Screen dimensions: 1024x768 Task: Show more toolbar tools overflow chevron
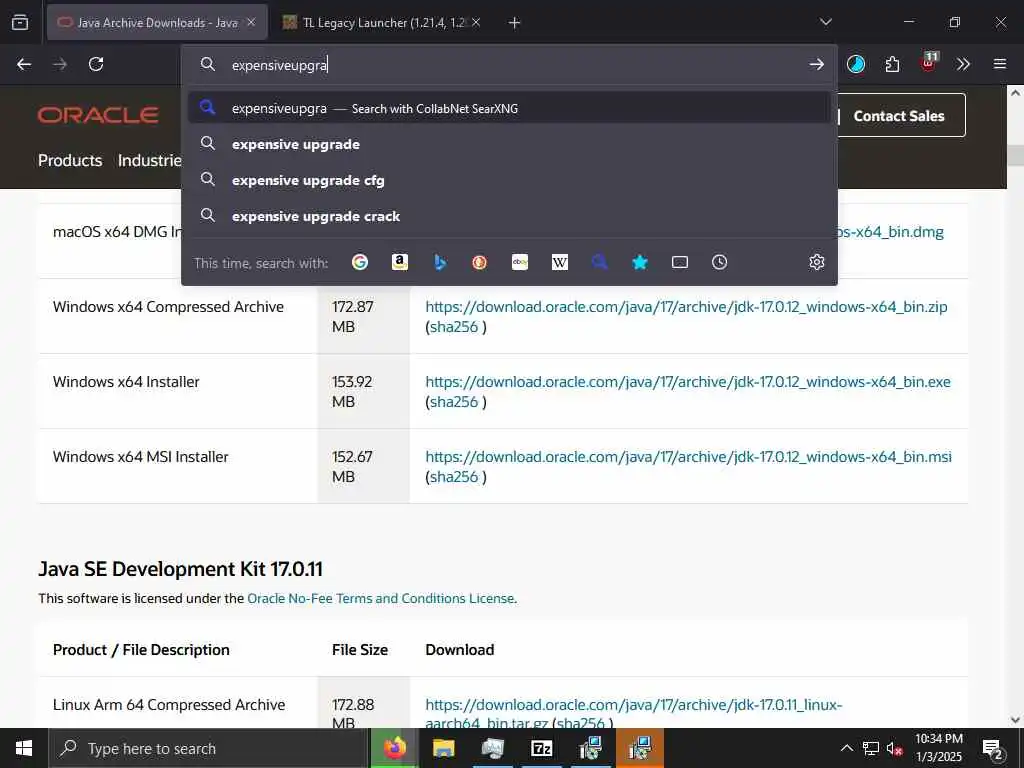(x=963, y=64)
